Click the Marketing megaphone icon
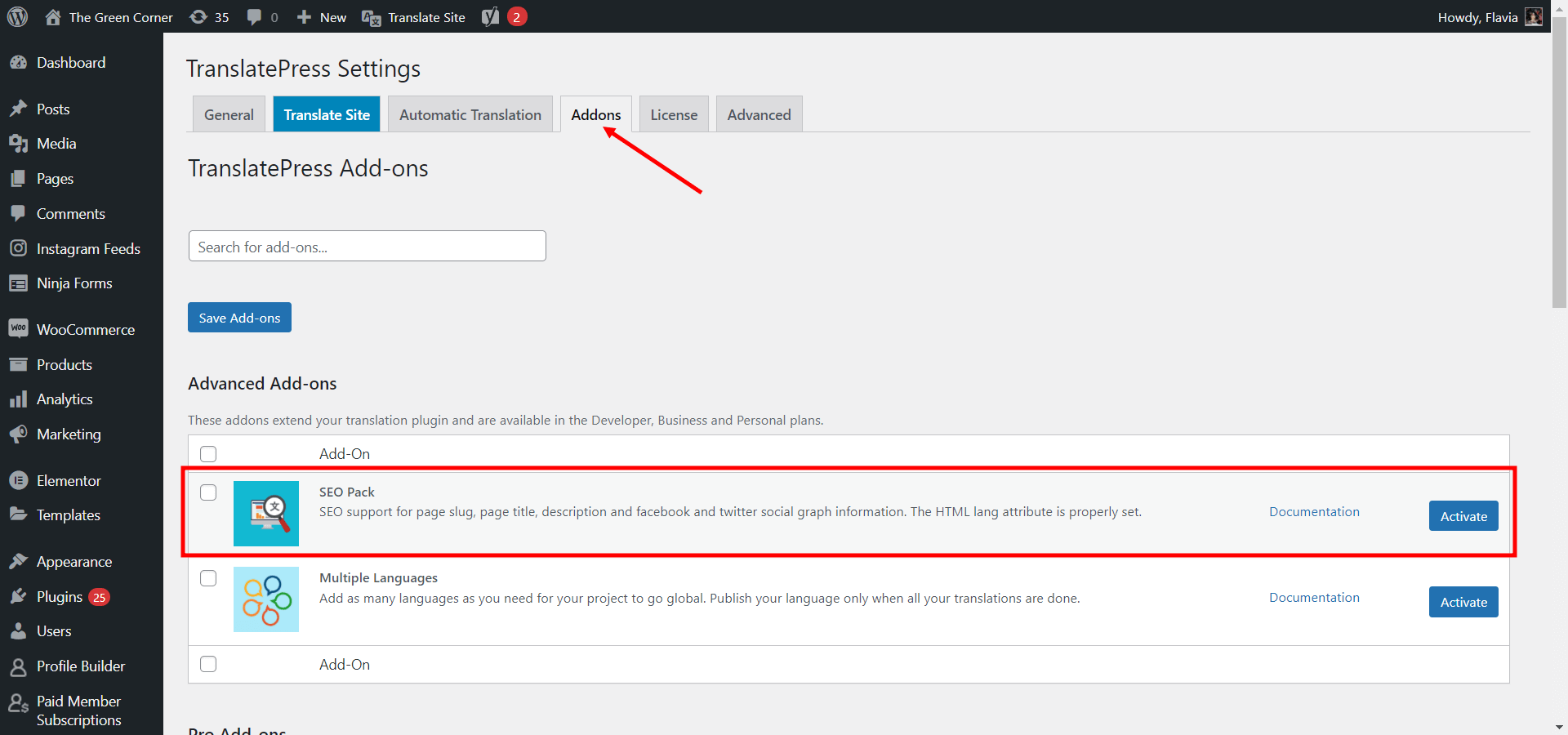This screenshot has height=735, width=1568. (19, 434)
